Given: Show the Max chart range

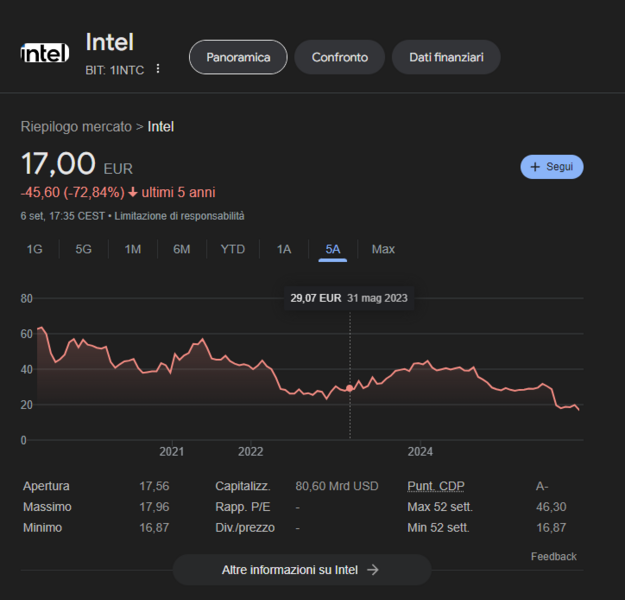Looking at the screenshot, I should pyautogui.click(x=383, y=249).
